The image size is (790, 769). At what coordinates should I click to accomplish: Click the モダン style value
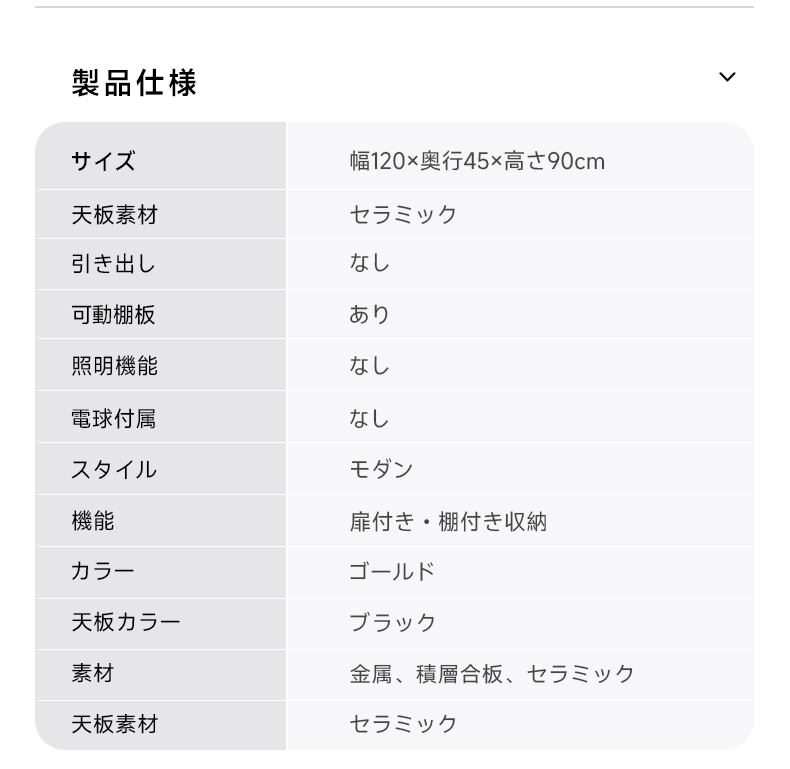click(x=381, y=470)
